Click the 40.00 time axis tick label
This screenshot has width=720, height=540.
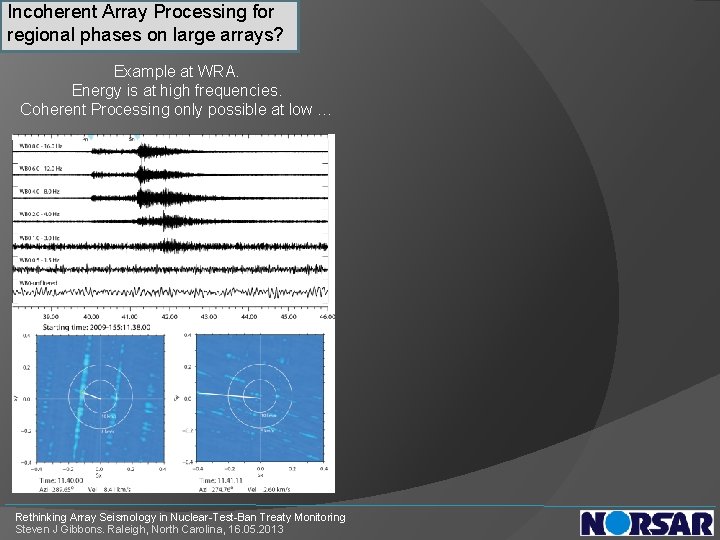(x=90, y=317)
